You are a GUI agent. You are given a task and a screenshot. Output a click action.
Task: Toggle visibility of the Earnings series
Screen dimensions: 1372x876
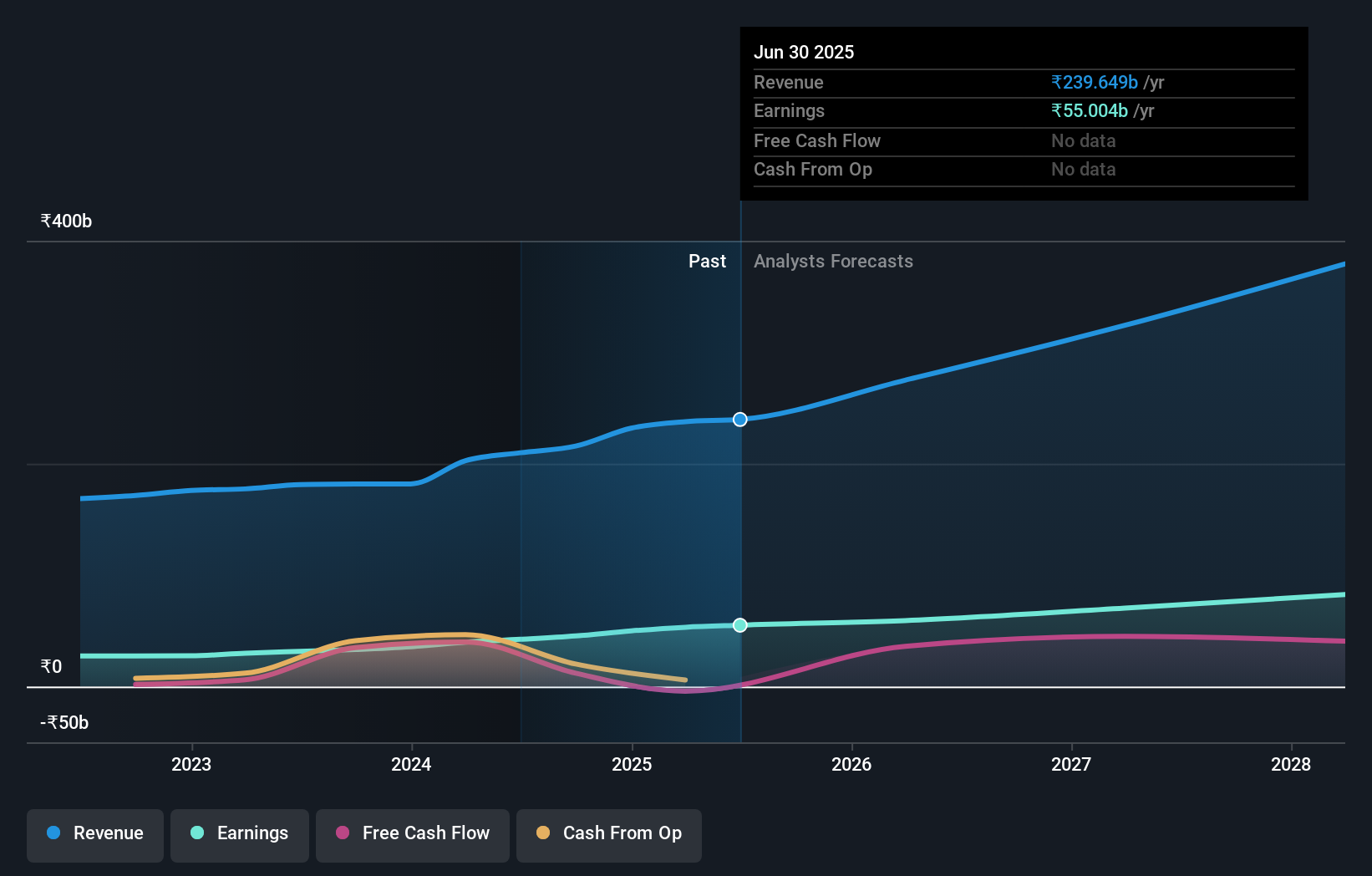(240, 834)
